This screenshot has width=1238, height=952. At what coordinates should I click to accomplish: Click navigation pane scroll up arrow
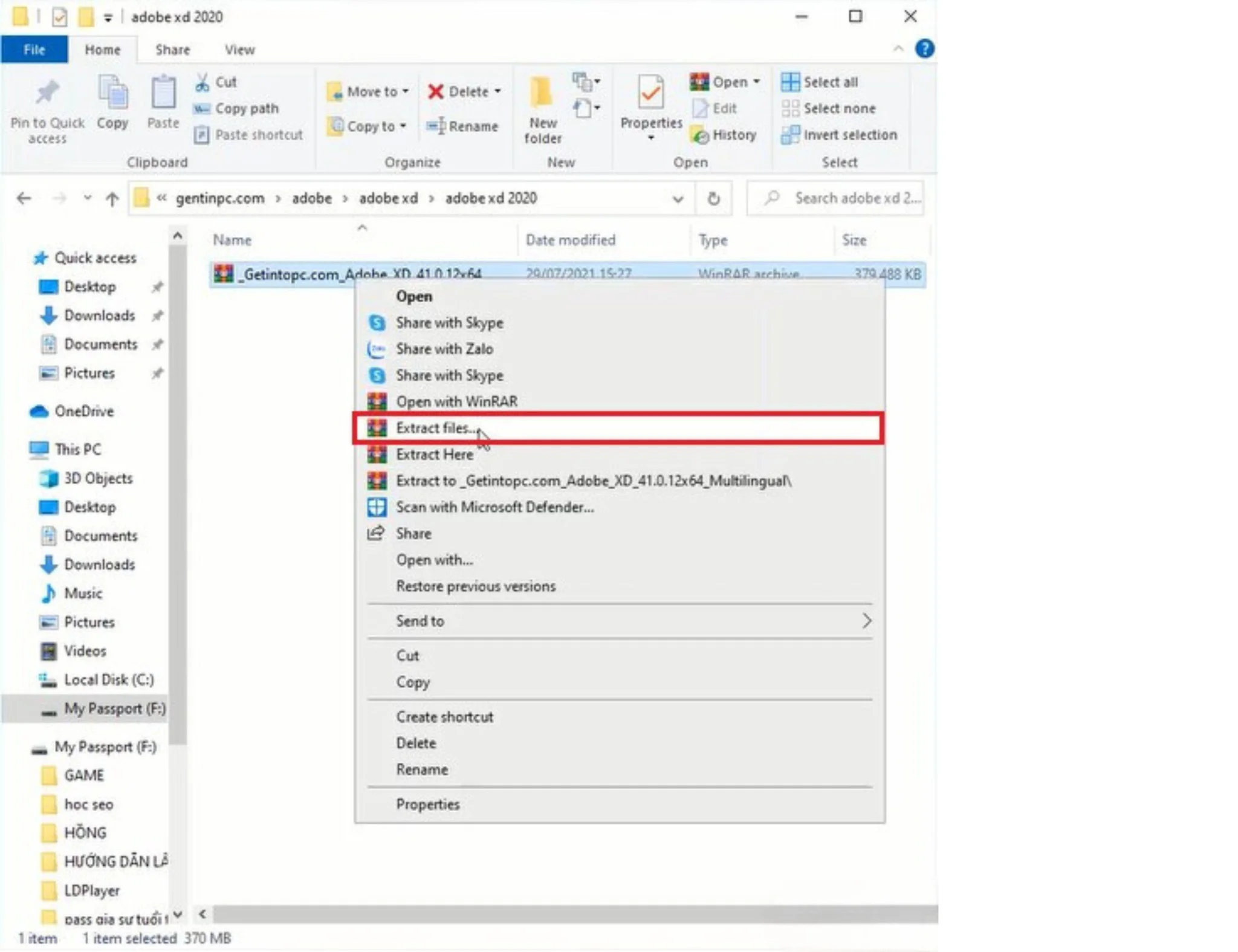pyautogui.click(x=177, y=235)
